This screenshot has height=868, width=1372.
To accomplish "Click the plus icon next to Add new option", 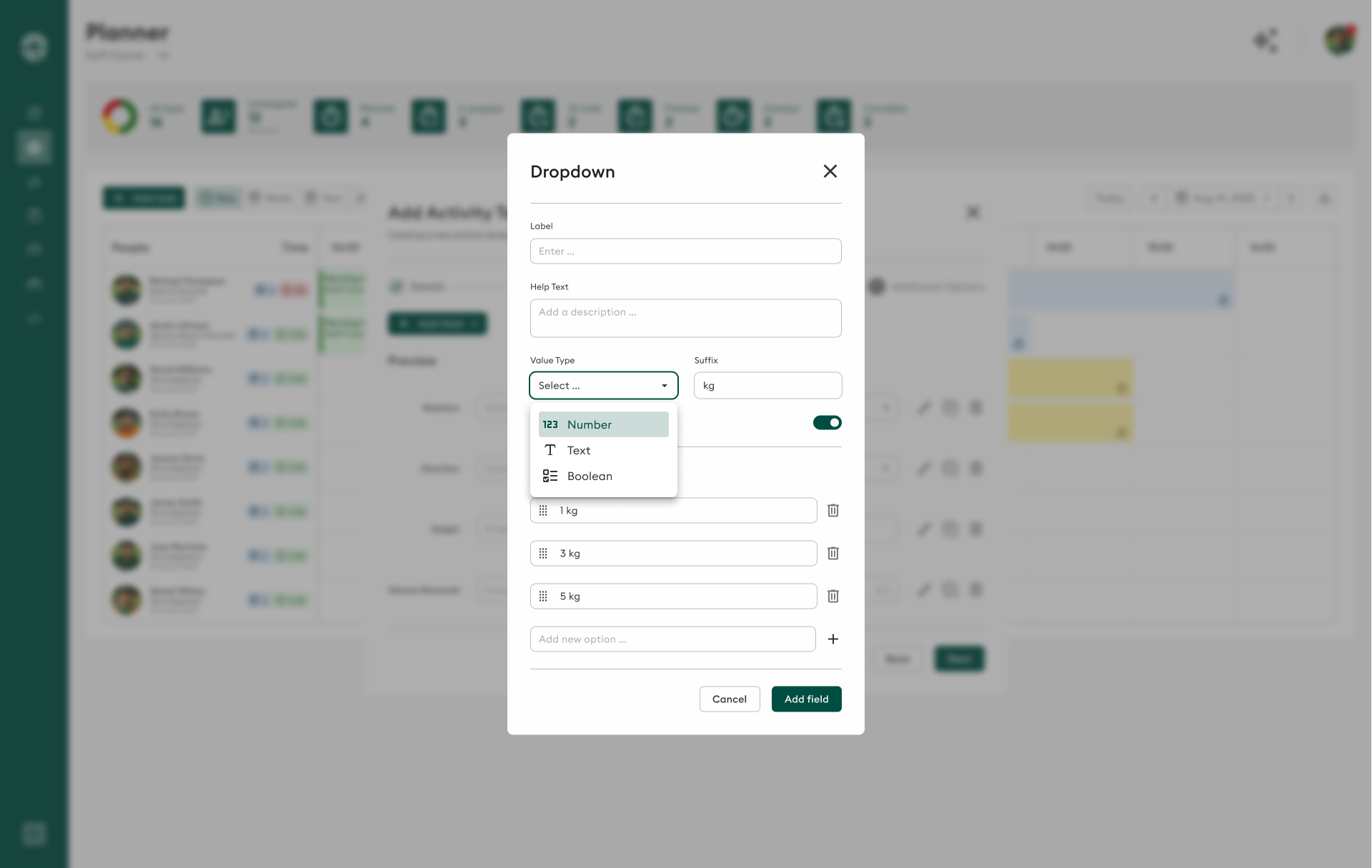I will tap(833, 639).
